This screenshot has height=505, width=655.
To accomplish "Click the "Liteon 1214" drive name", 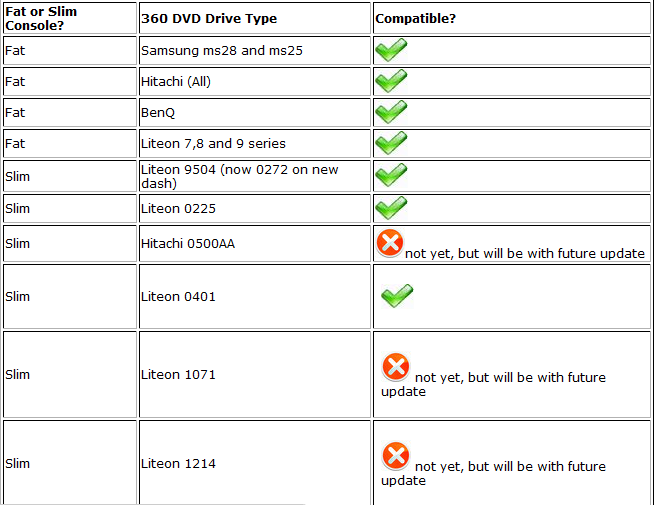I will (x=178, y=464).
